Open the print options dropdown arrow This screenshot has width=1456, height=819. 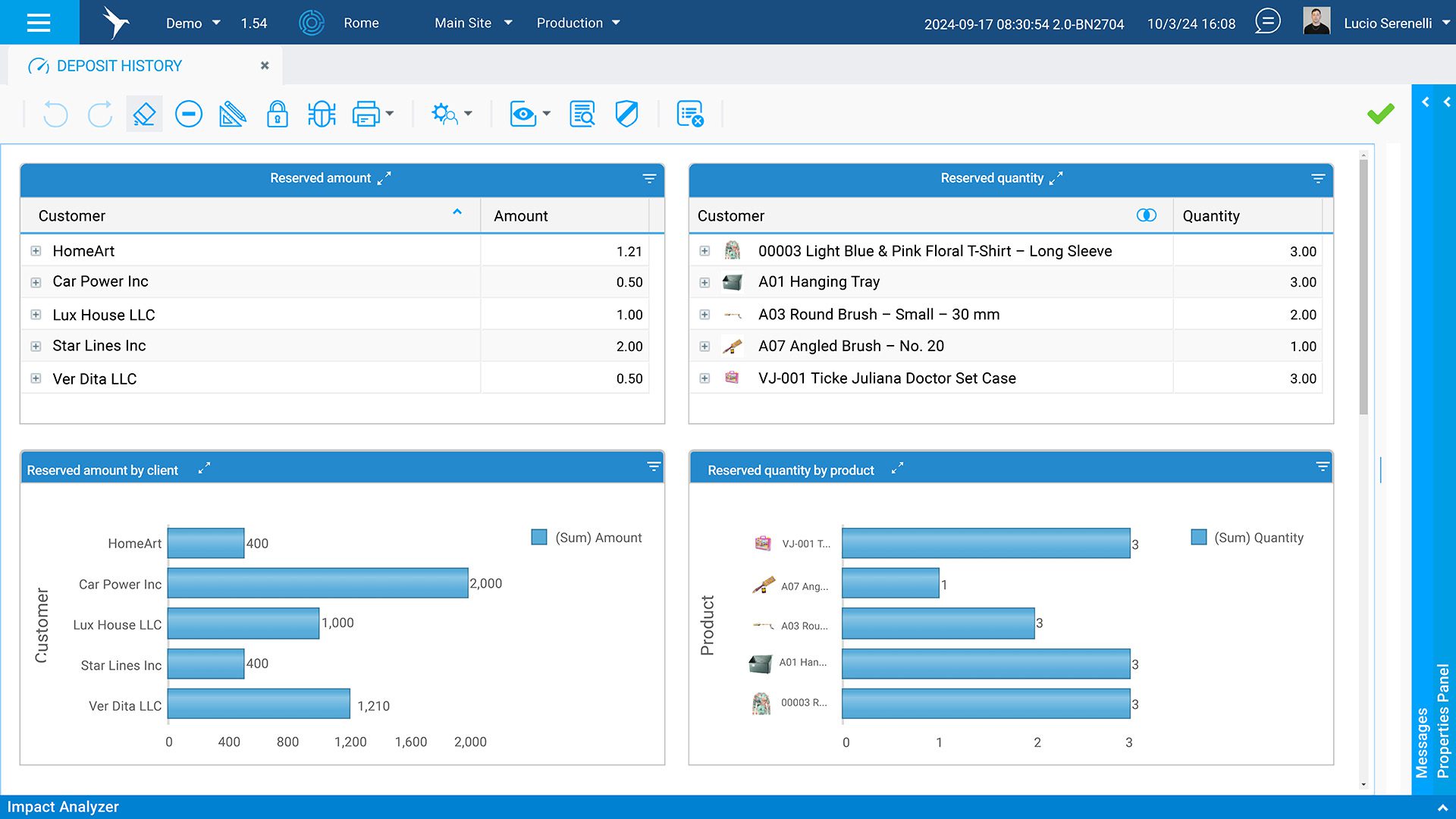pos(390,115)
